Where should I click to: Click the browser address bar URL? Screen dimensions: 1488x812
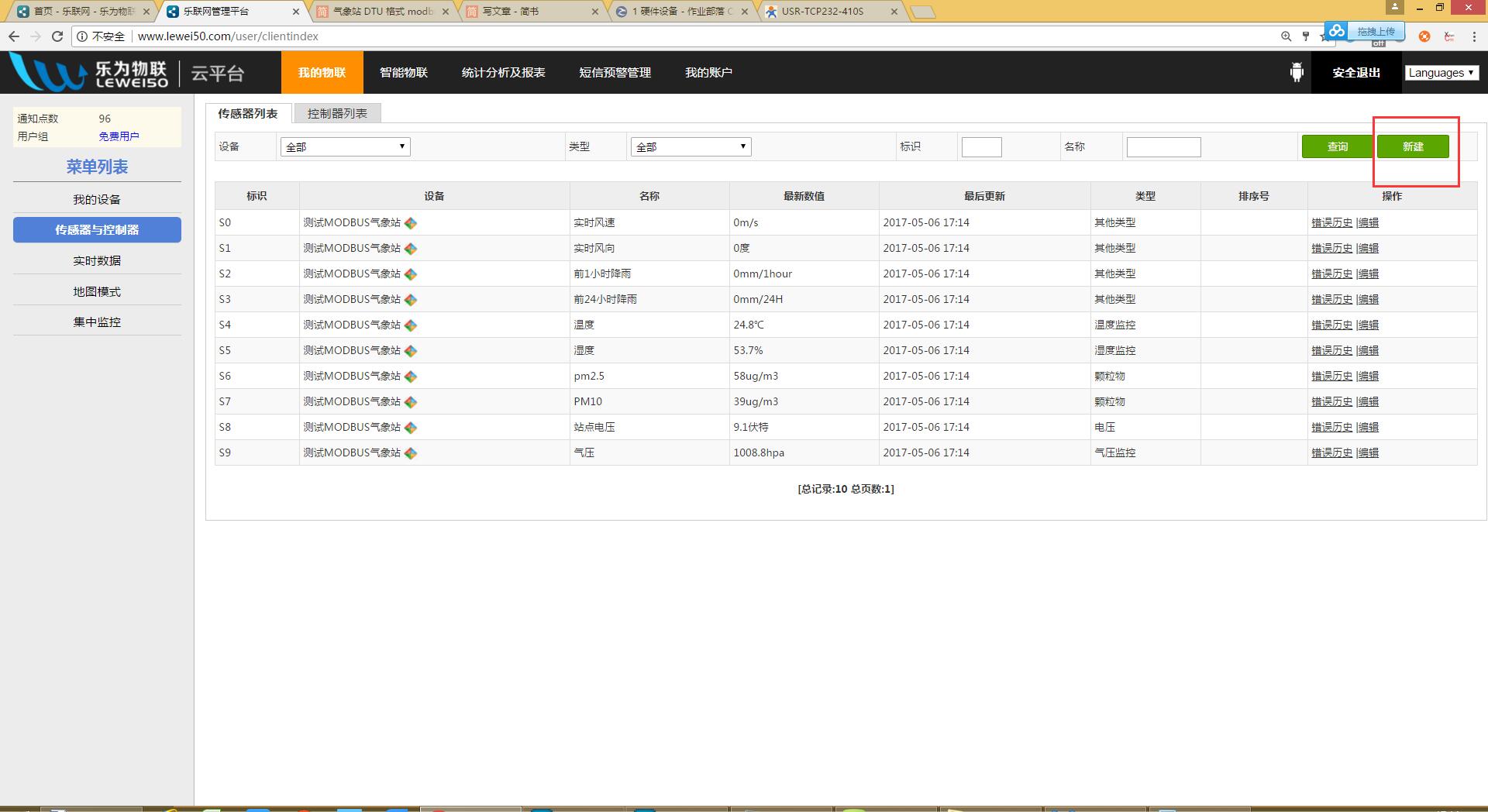coord(228,36)
